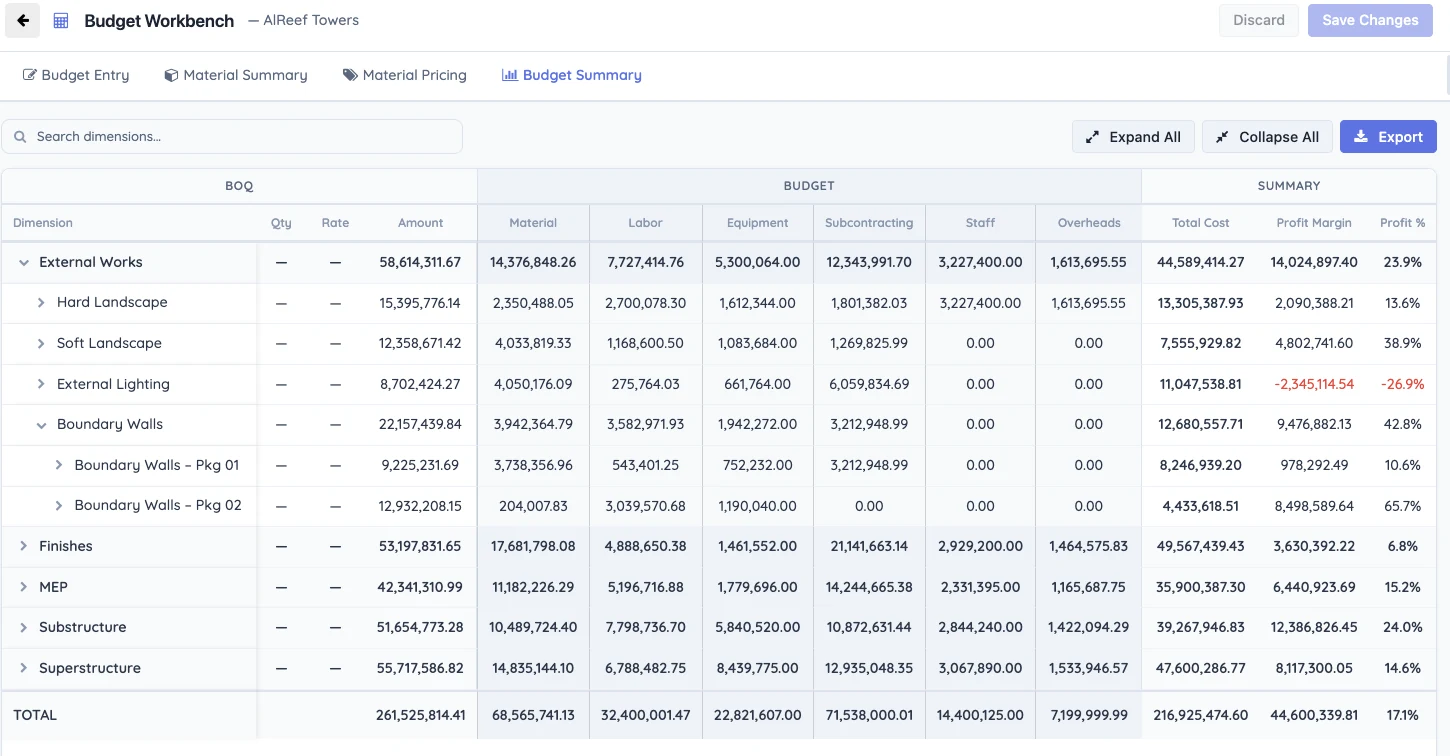This screenshot has width=1450, height=756.
Task: Expand the Substructure row
Action: (24, 628)
